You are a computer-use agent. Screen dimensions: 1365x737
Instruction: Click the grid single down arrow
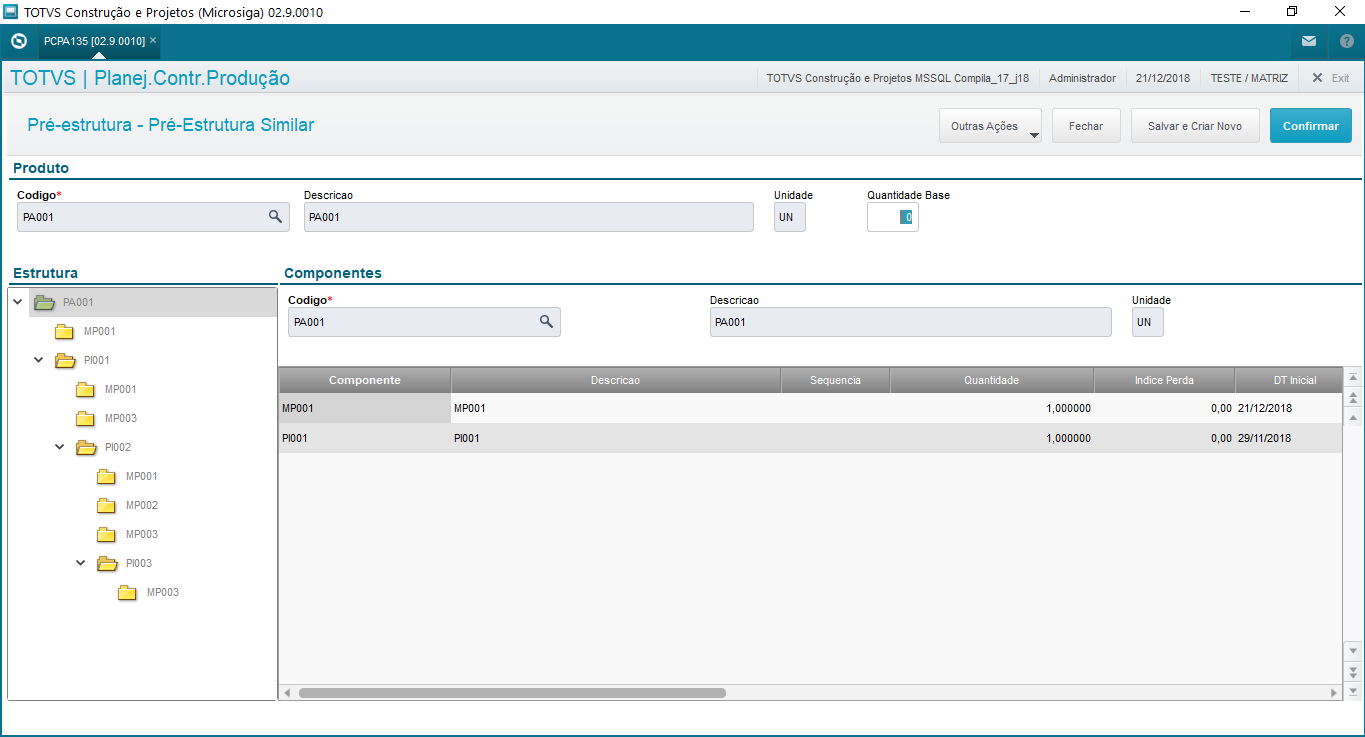click(1354, 650)
